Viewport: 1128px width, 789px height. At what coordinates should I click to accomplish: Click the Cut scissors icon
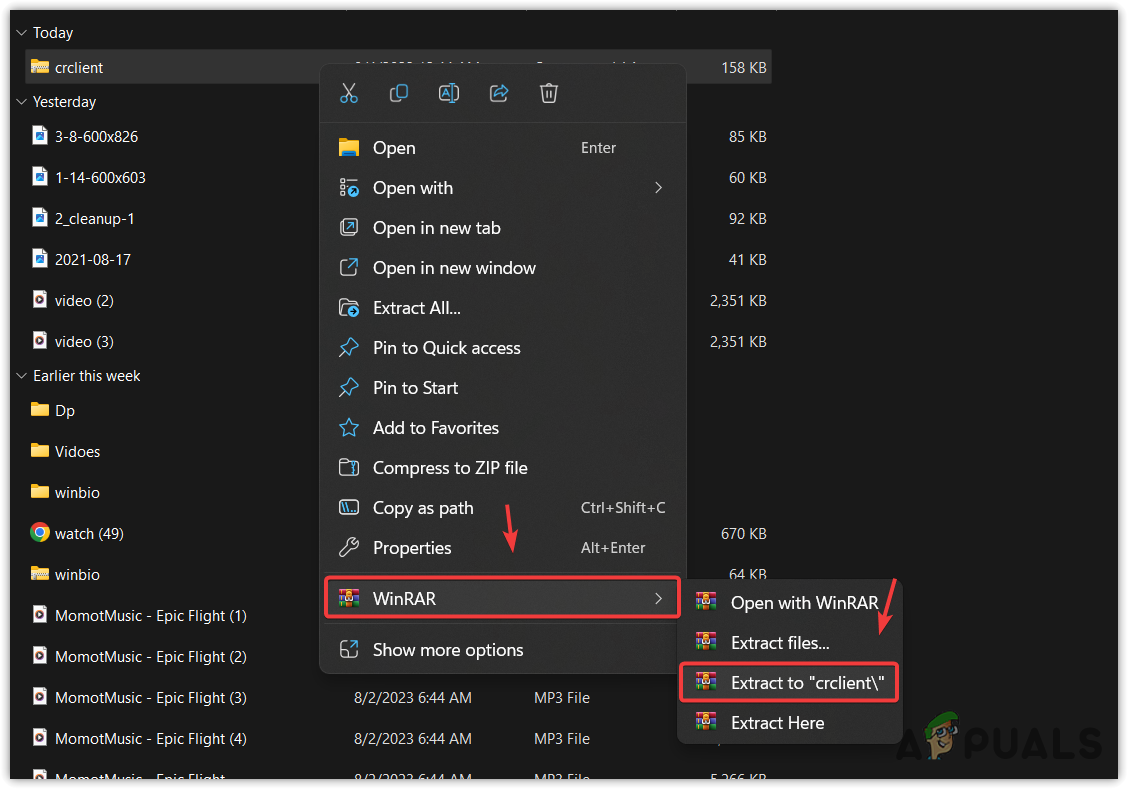pos(349,93)
